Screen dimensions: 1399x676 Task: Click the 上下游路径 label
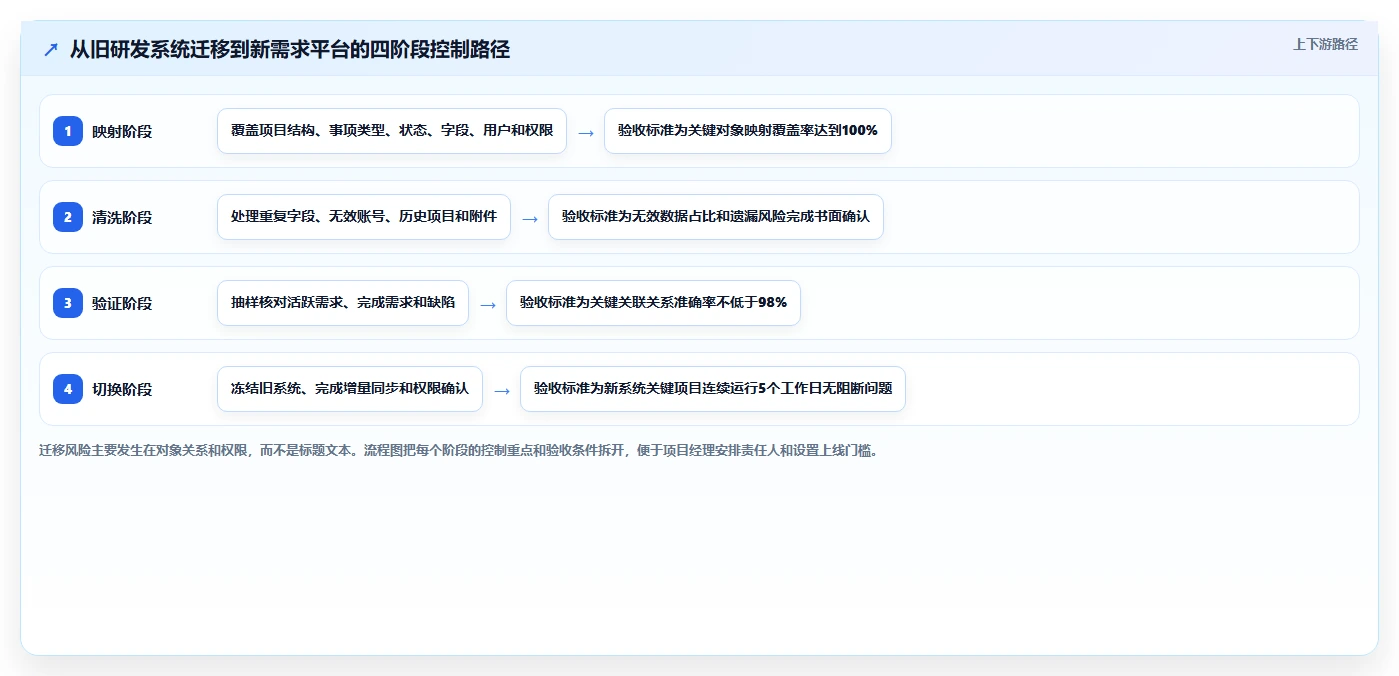pos(1325,44)
